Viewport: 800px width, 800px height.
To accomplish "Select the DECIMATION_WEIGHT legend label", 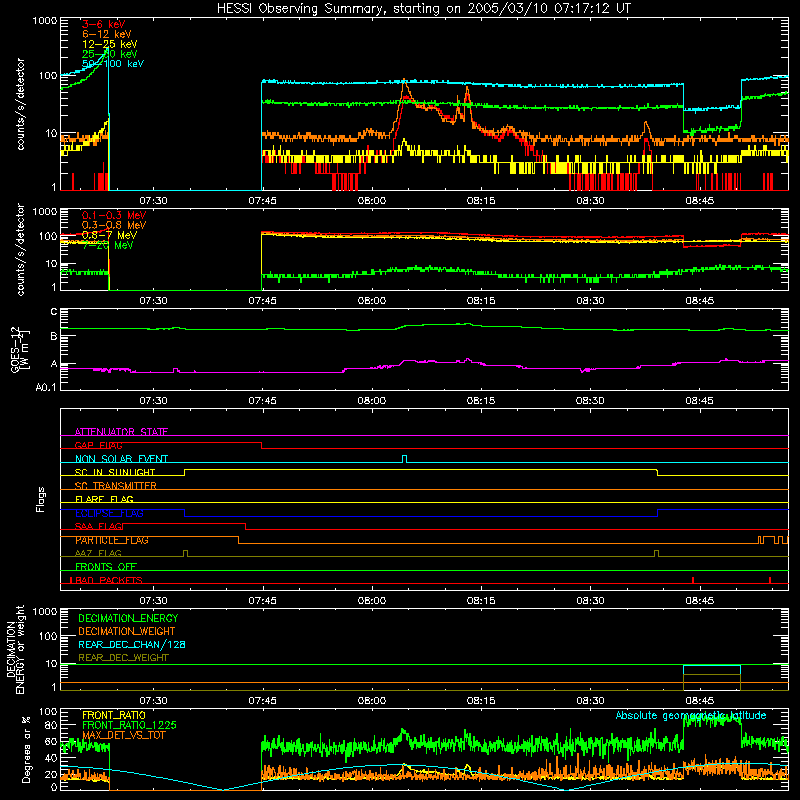I will pos(127,632).
